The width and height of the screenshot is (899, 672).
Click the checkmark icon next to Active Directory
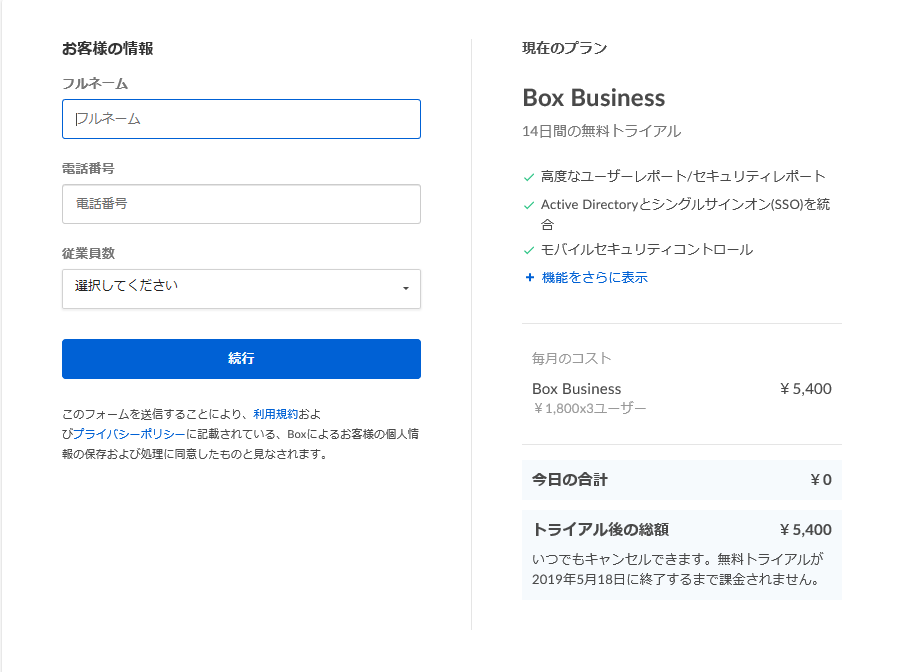point(529,205)
